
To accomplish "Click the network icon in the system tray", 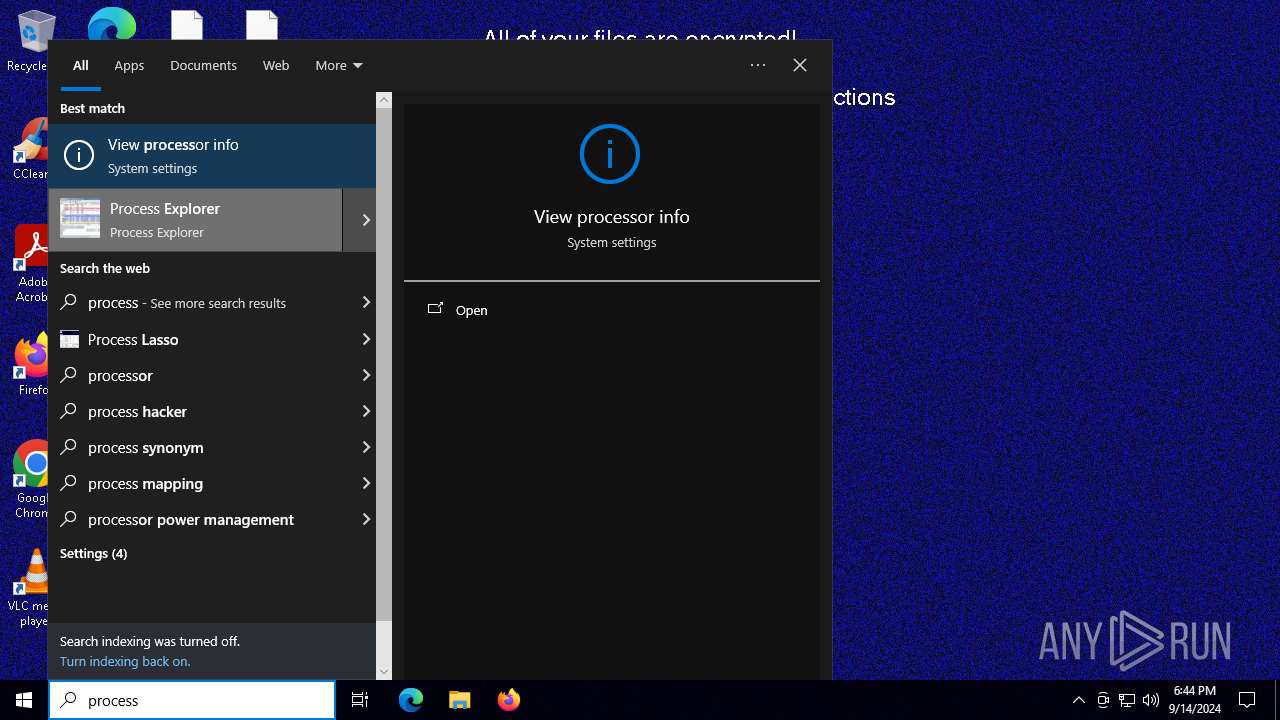I will [1127, 700].
